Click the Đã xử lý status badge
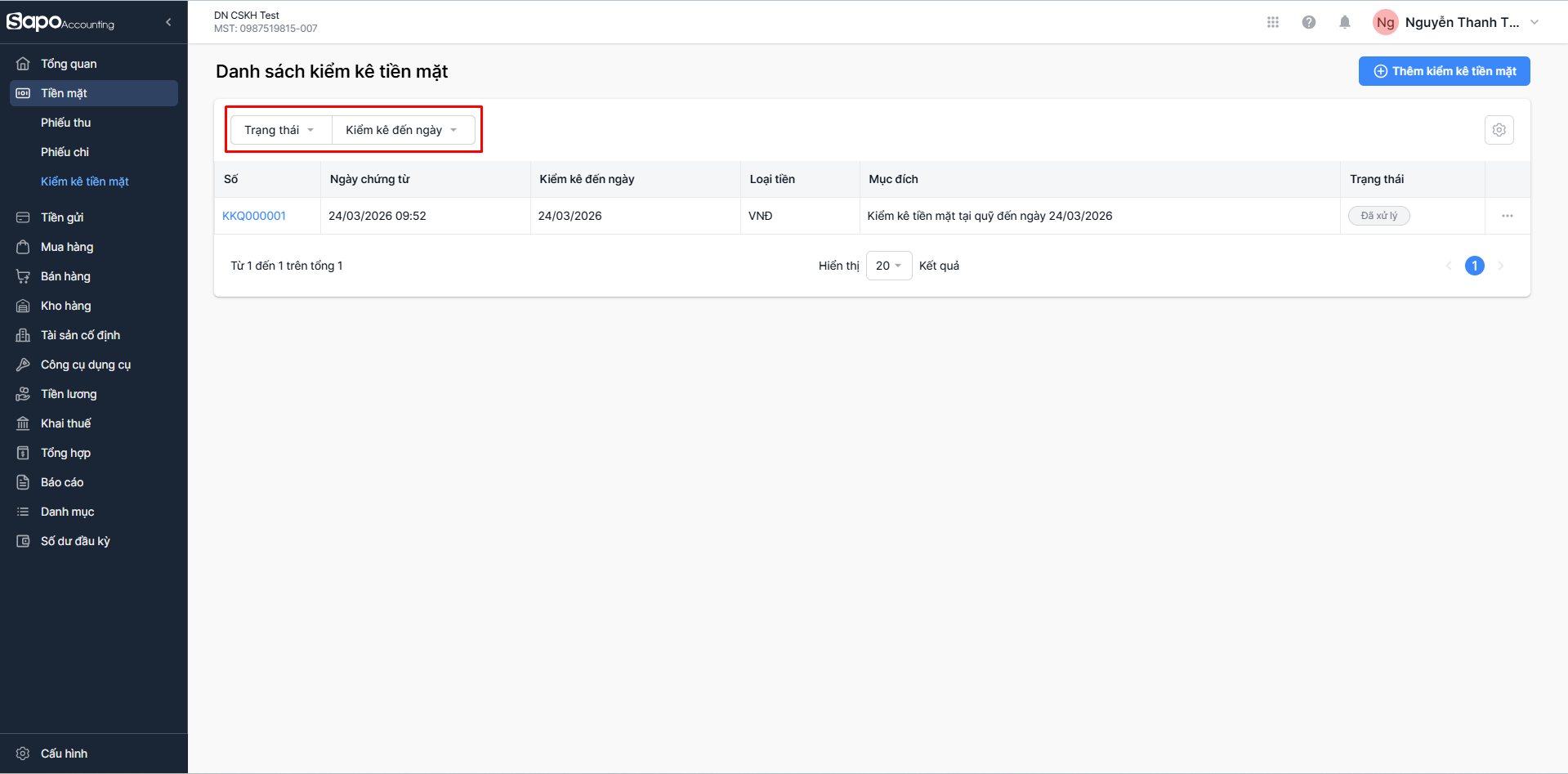Screen dimensions: 1568x774 1378,216
